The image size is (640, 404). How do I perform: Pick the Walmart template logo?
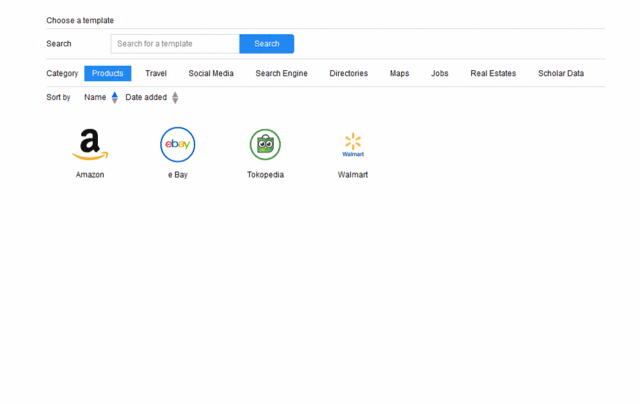point(353,144)
